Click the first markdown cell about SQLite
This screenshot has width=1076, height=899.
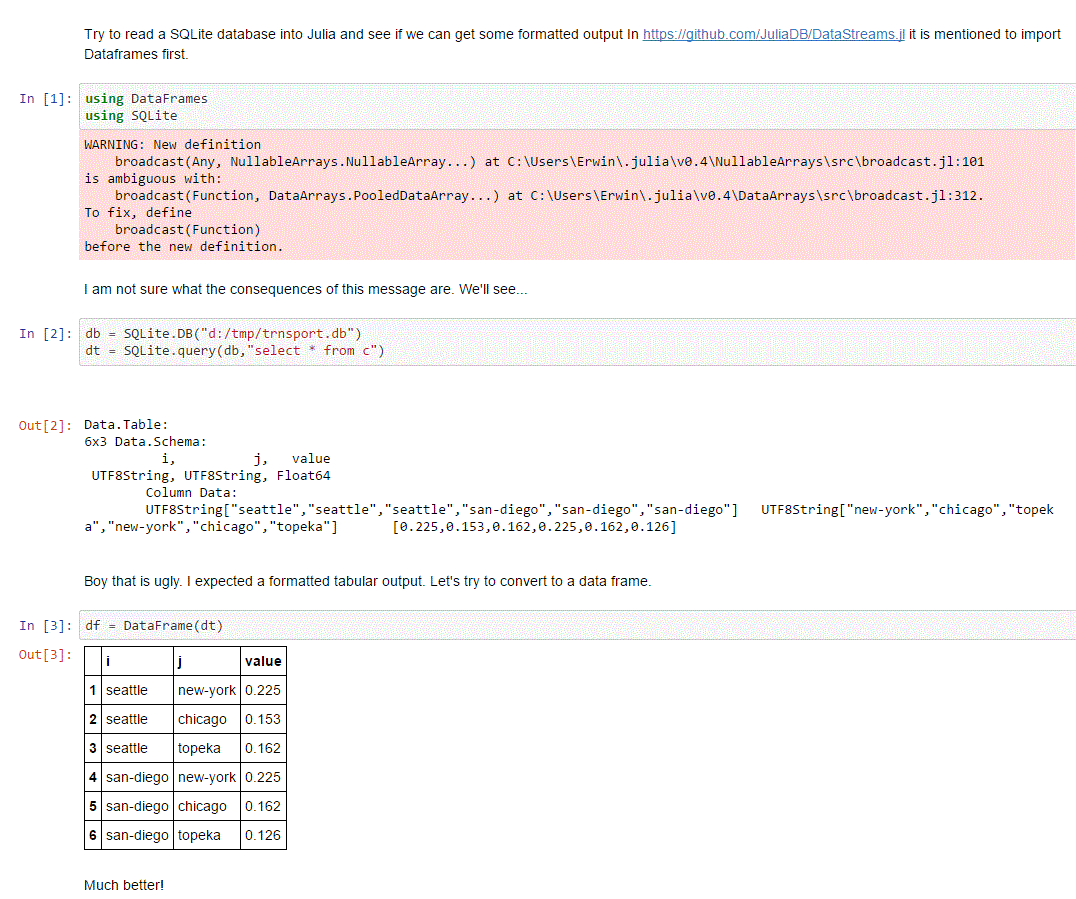click(x=300, y=44)
